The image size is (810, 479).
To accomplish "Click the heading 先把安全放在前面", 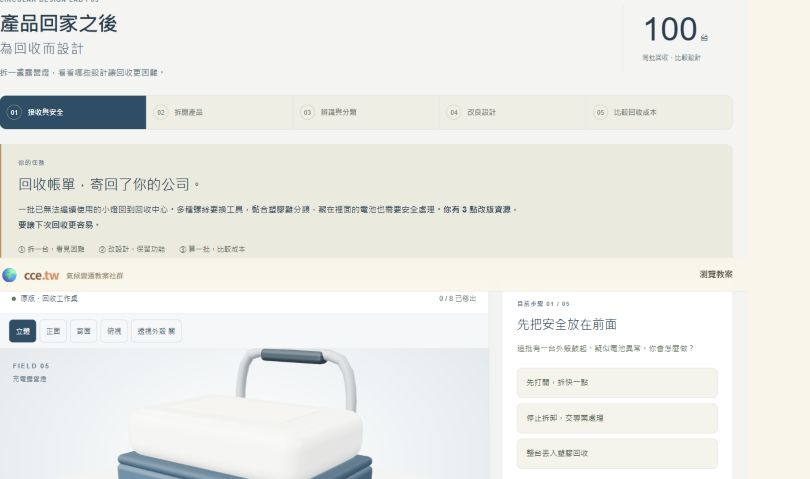I will pos(567,325).
